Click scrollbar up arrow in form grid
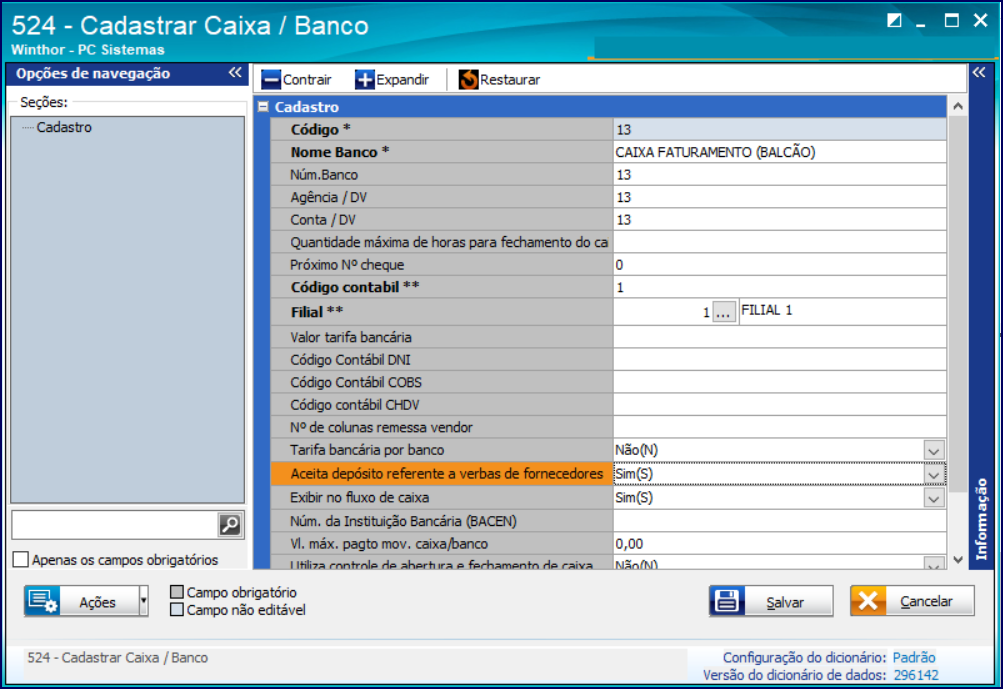Screen dimensions: 1003x689 click(x=958, y=106)
